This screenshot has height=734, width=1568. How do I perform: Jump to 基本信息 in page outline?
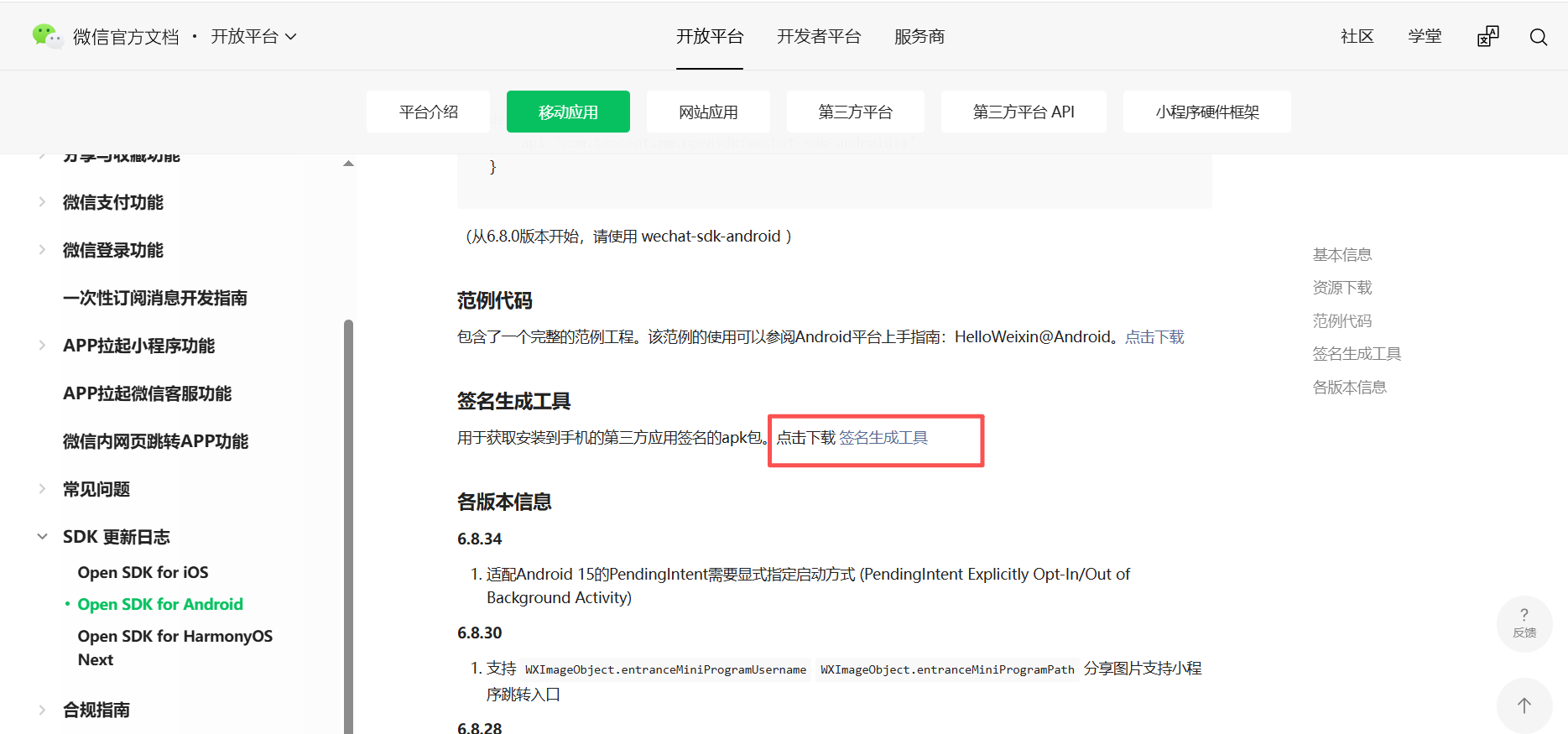[x=1342, y=254]
